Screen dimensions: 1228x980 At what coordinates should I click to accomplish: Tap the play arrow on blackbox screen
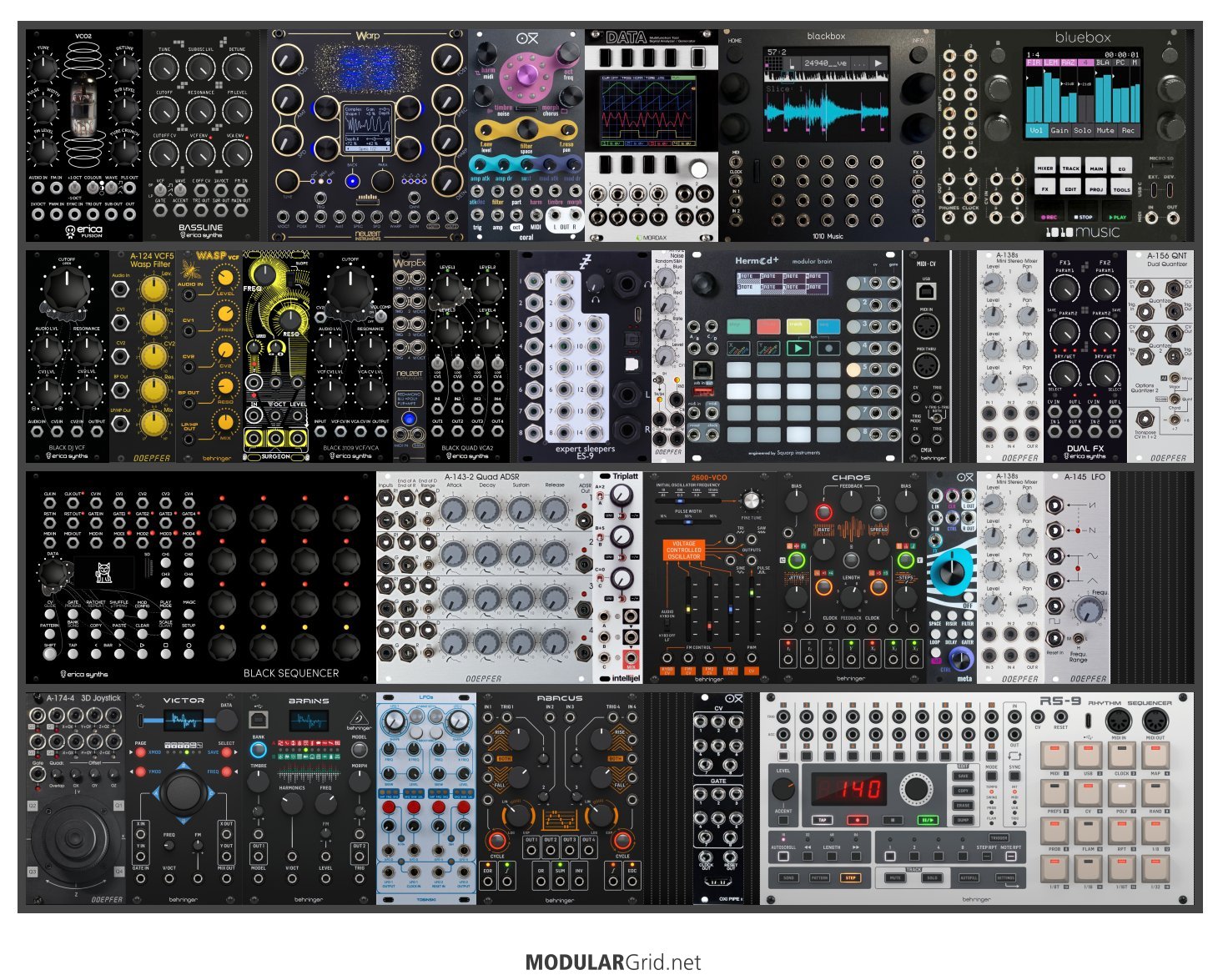point(878,63)
